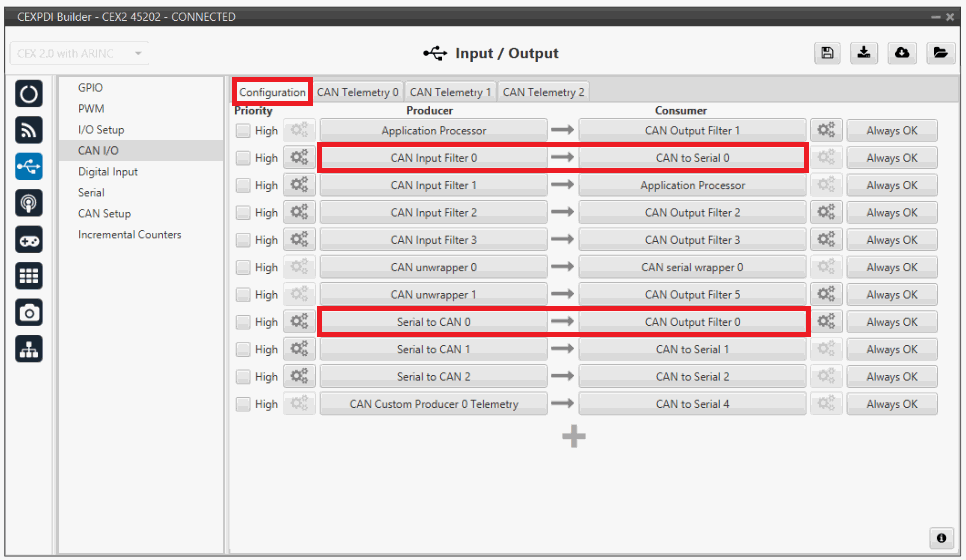Click the cloud upload icon
Screen dimensions: 966x560
point(902,53)
